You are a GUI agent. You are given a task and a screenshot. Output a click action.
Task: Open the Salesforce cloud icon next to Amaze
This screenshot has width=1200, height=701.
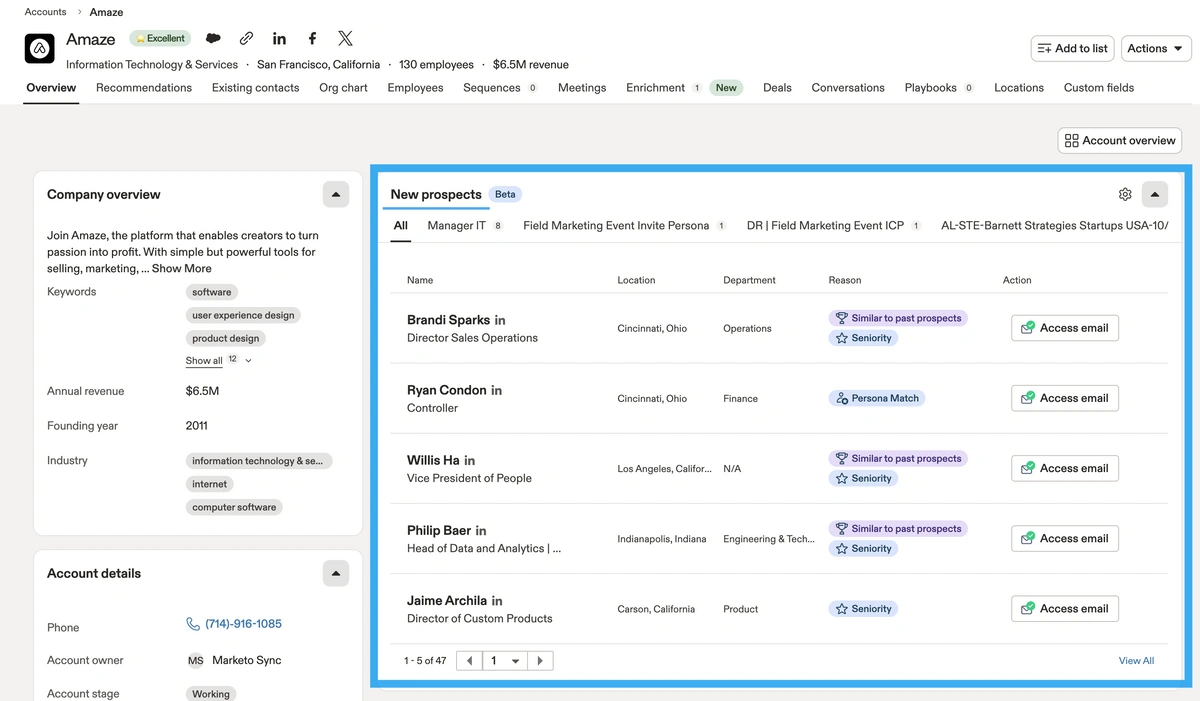pyautogui.click(x=213, y=38)
